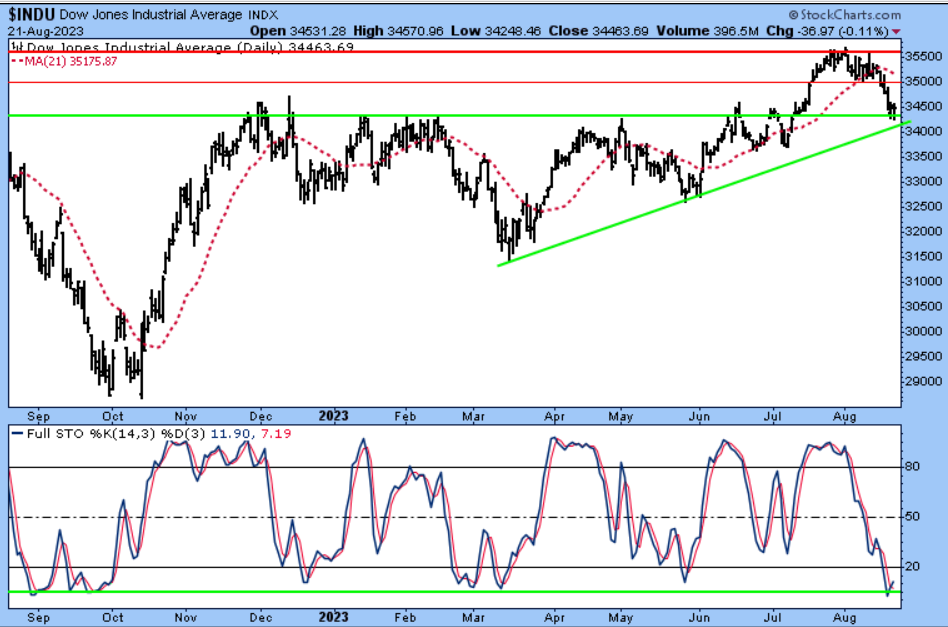Click the Close 34463.69 value

tap(599, 31)
